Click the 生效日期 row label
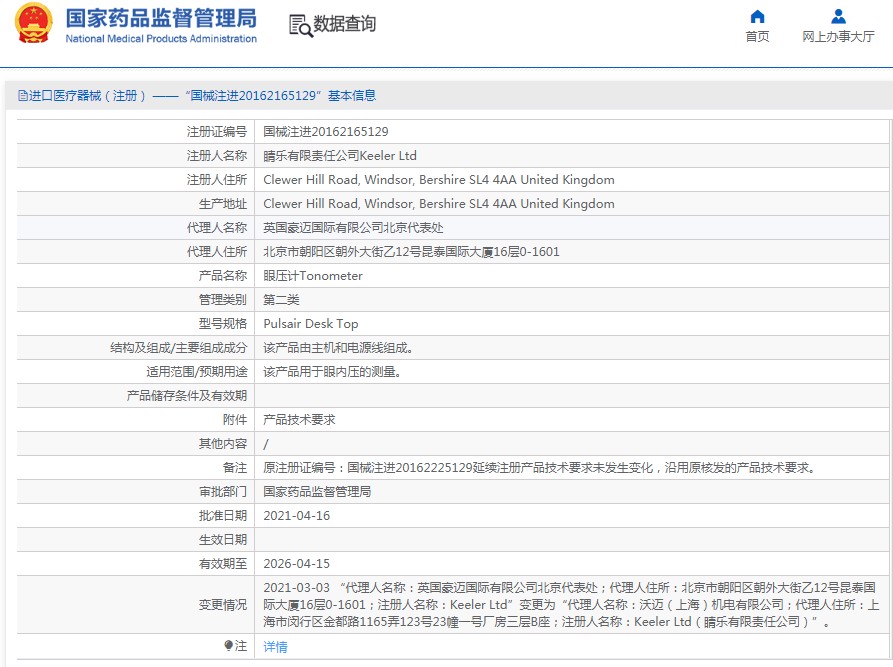893x667 pixels. point(223,539)
